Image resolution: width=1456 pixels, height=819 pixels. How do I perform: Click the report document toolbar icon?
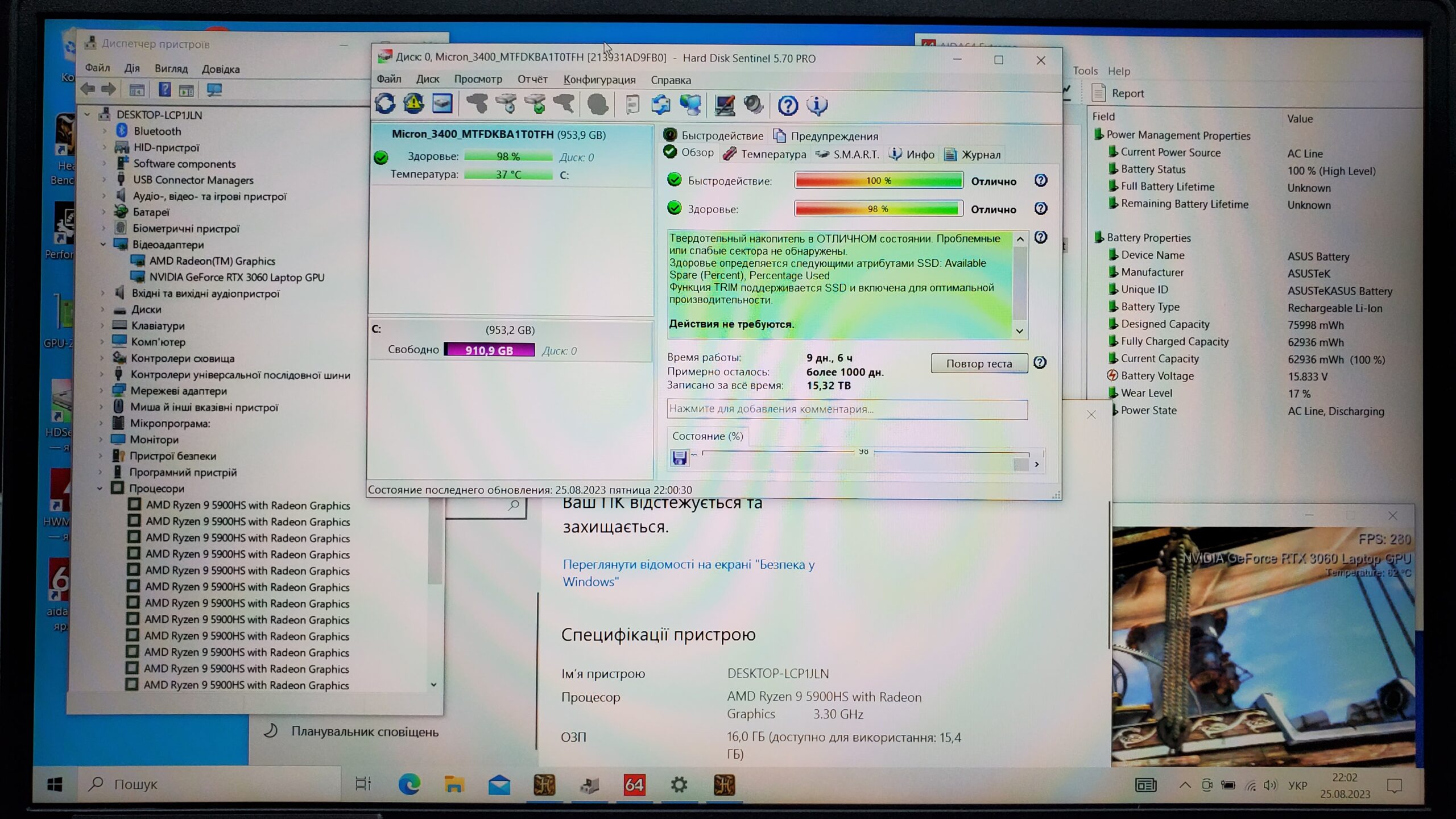coord(632,105)
